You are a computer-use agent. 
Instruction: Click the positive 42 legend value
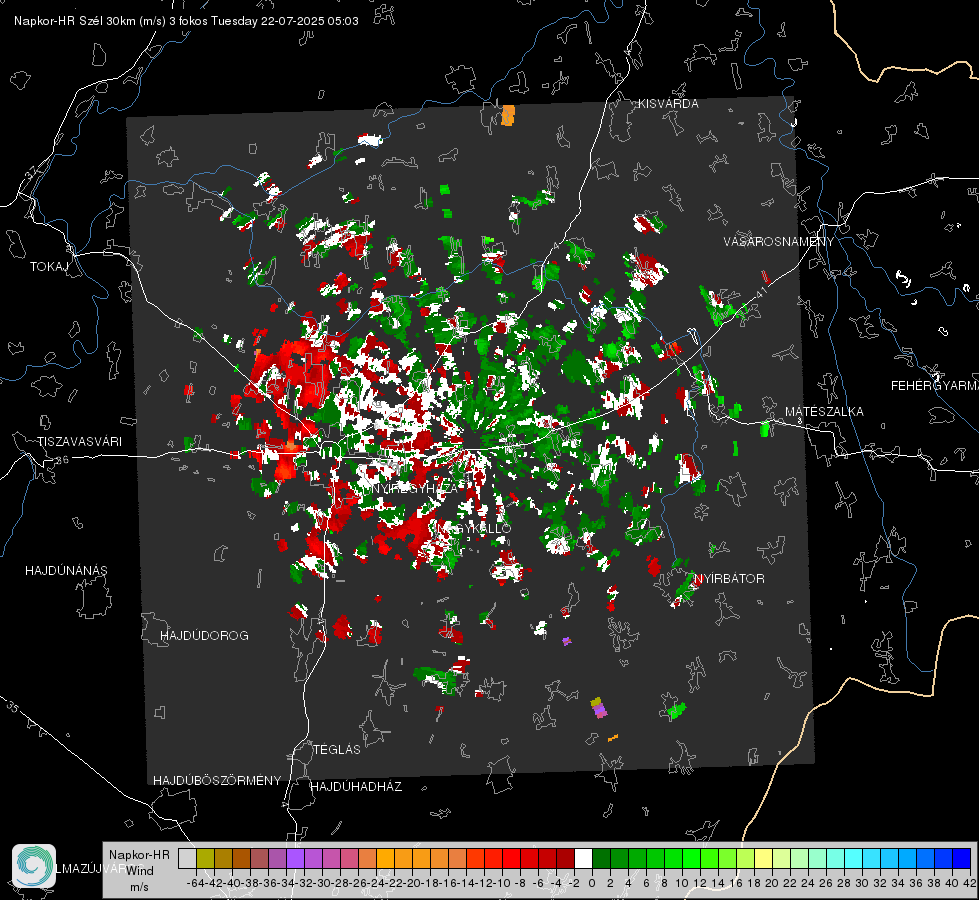(x=969, y=883)
